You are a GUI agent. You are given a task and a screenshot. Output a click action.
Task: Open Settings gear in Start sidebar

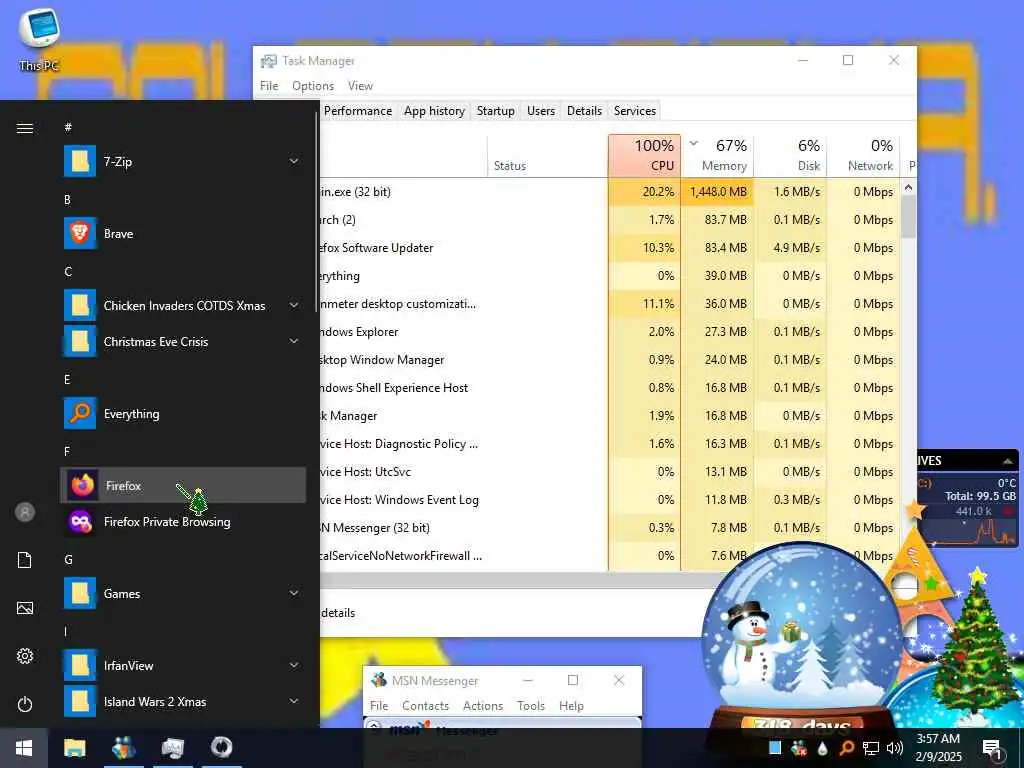pos(25,656)
